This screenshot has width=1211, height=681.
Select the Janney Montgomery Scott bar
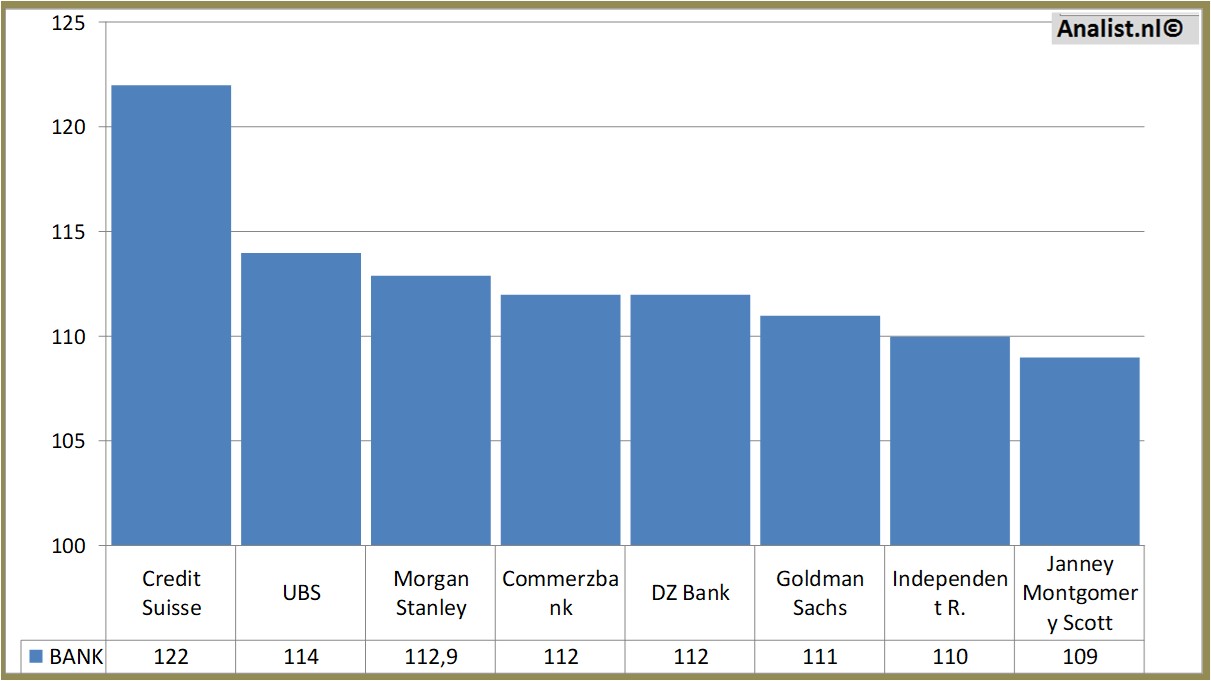(x=1080, y=452)
